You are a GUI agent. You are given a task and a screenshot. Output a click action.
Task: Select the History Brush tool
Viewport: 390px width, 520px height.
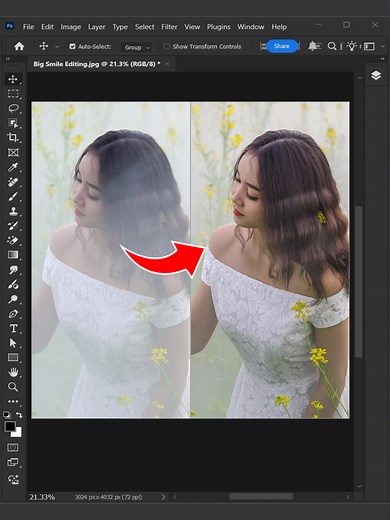[x=13, y=226]
